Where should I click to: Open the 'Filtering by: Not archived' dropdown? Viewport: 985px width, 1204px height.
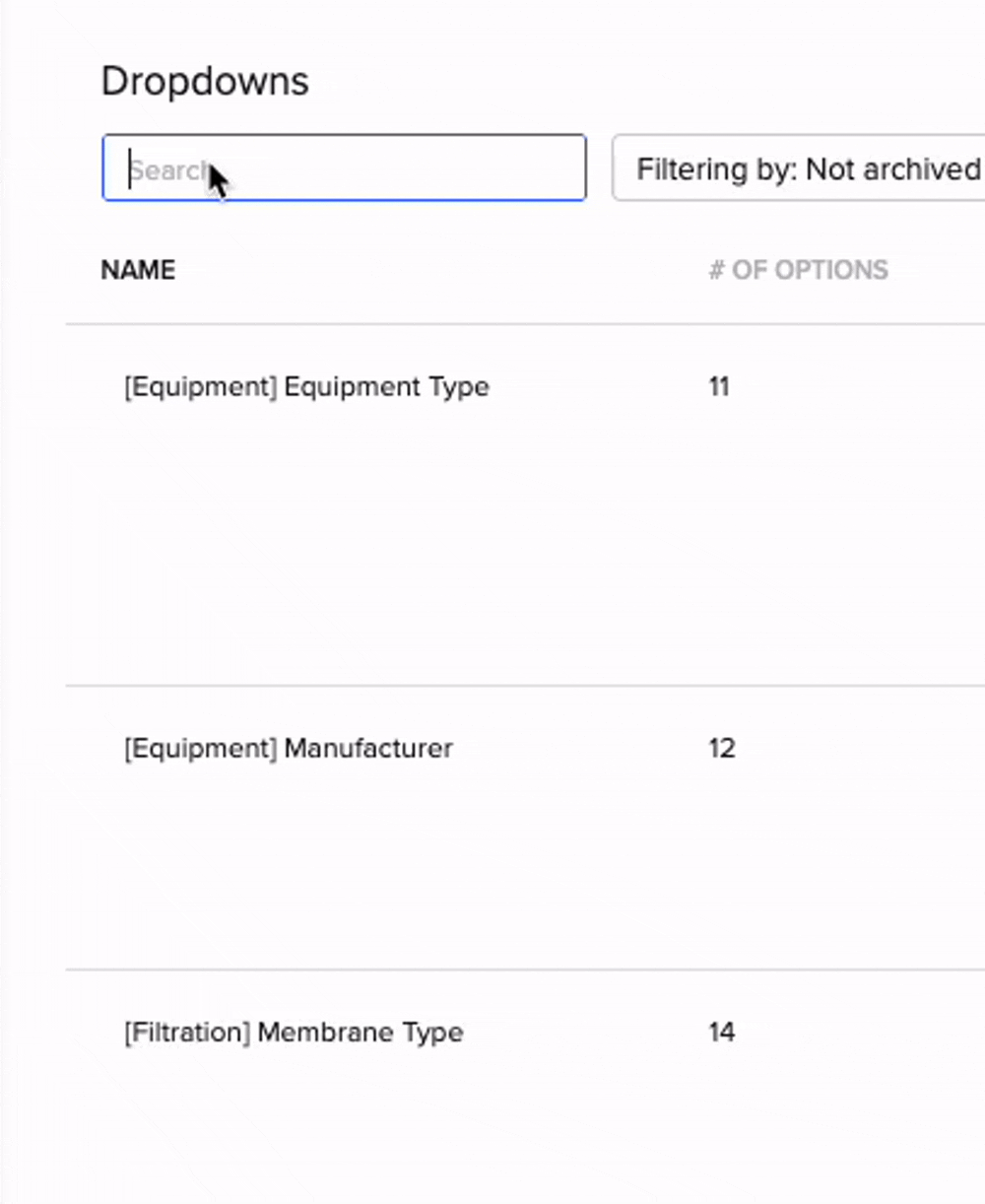[799, 168]
